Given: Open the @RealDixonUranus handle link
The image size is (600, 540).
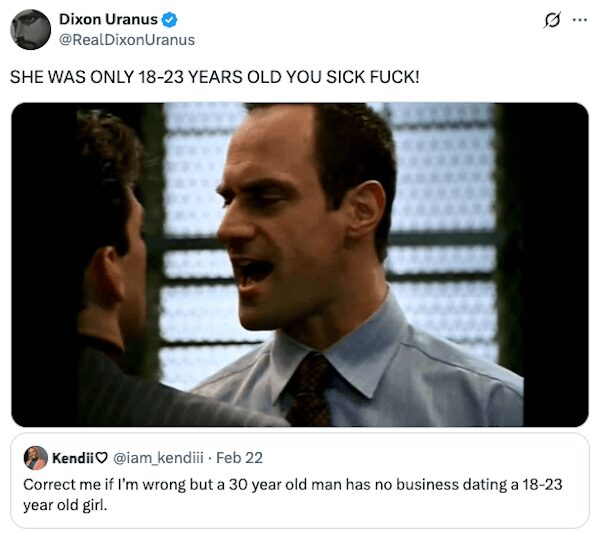Looking at the screenshot, I should click(127, 40).
